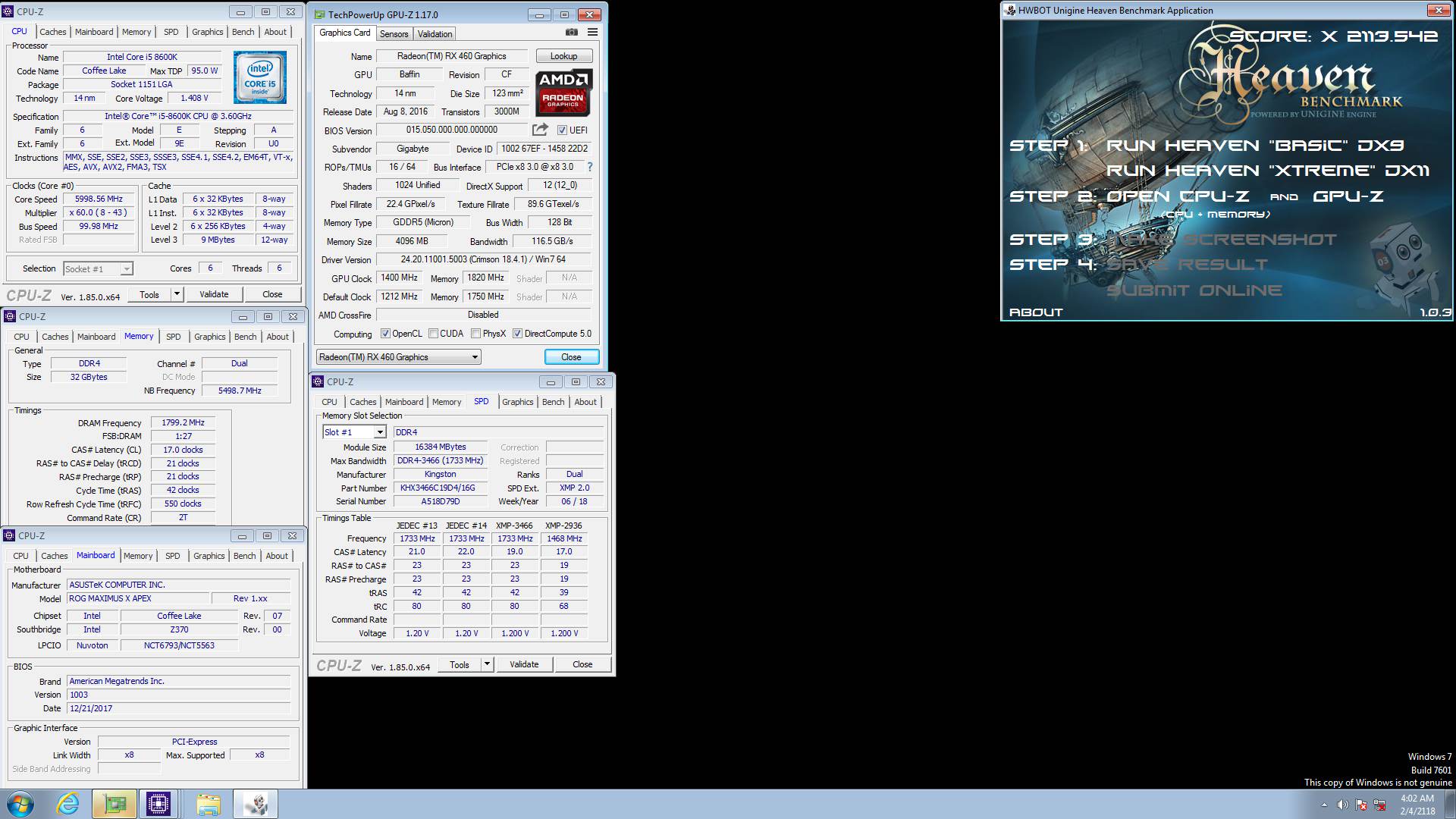Click the Driver Version field in GPU-Z
The width and height of the screenshot is (1456, 819).
click(x=483, y=259)
